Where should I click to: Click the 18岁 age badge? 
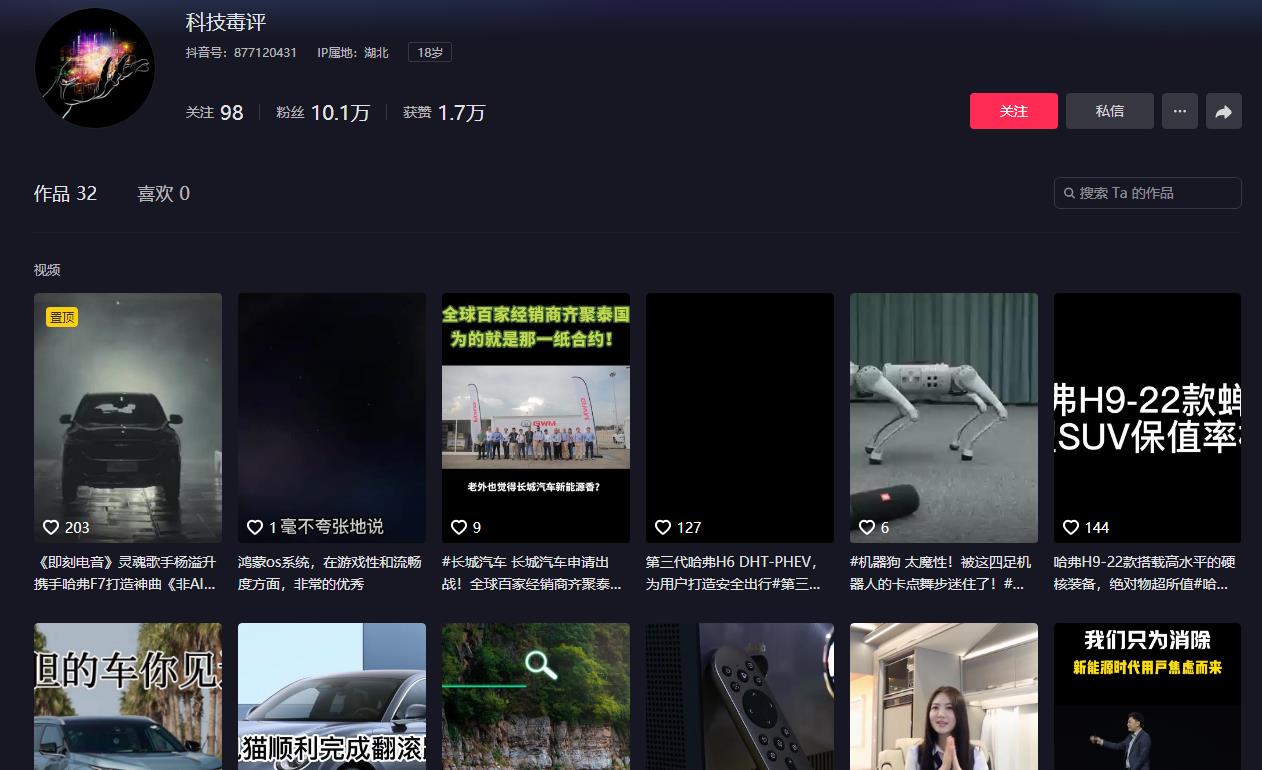tap(430, 52)
